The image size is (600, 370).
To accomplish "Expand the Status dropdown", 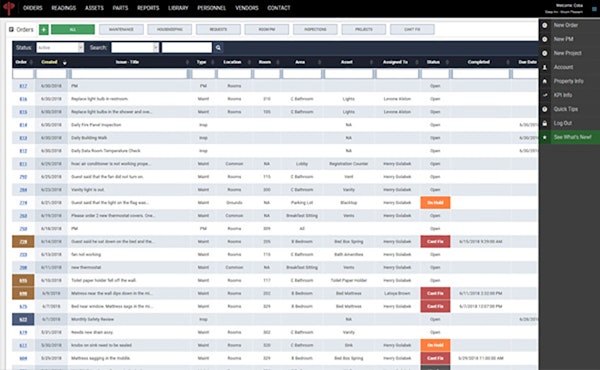I will coord(60,47).
